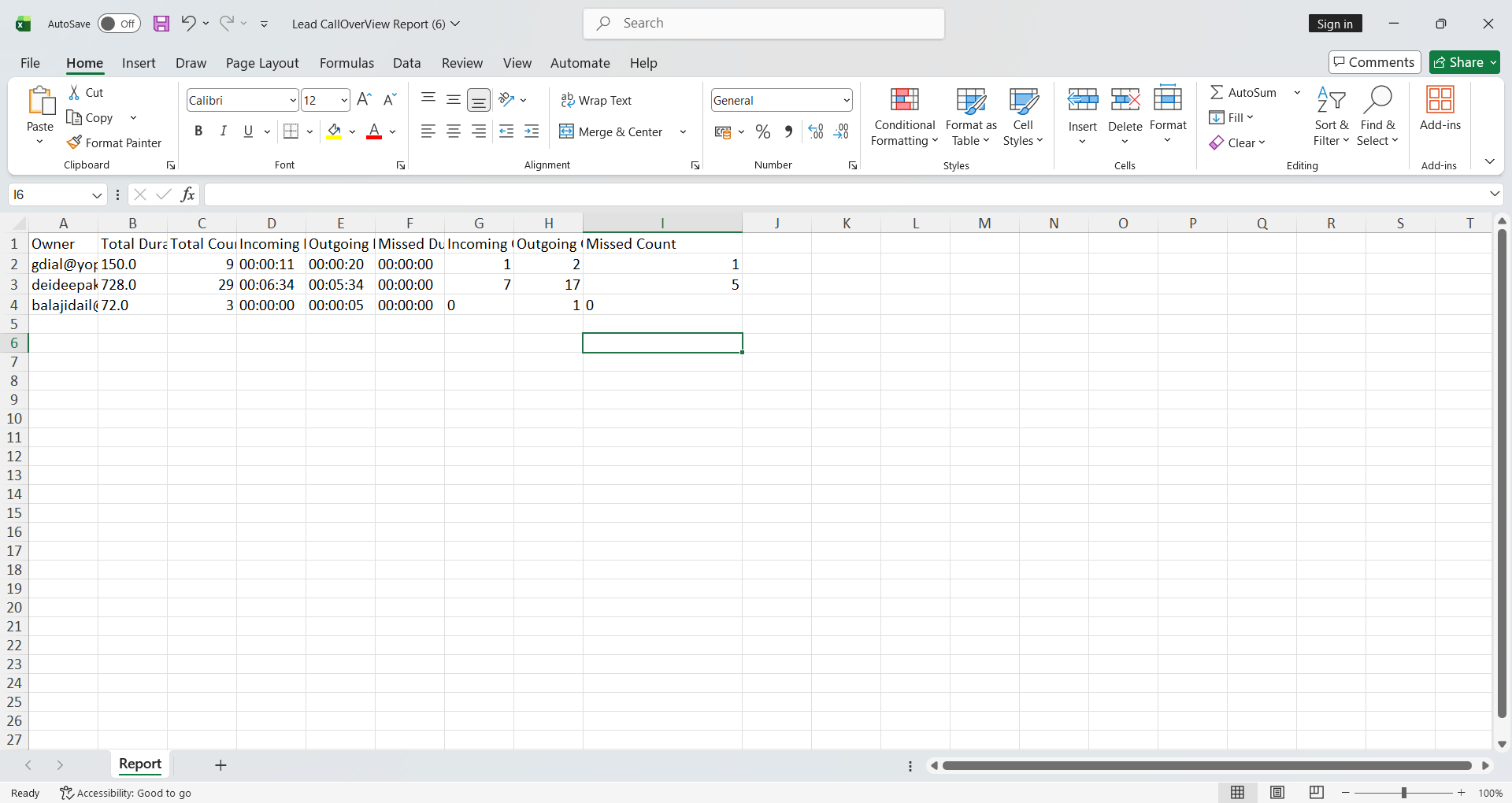The height and width of the screenshot is (803, 1512).
Task: Click the Save icon in title bar
Action: tap(161, 24)
